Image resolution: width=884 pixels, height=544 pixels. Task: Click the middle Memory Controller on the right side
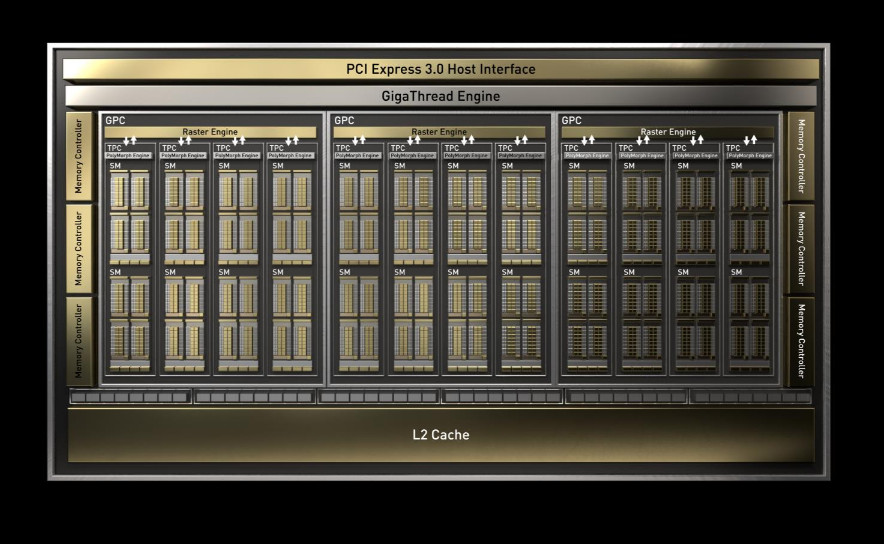(x=801, y=249)
